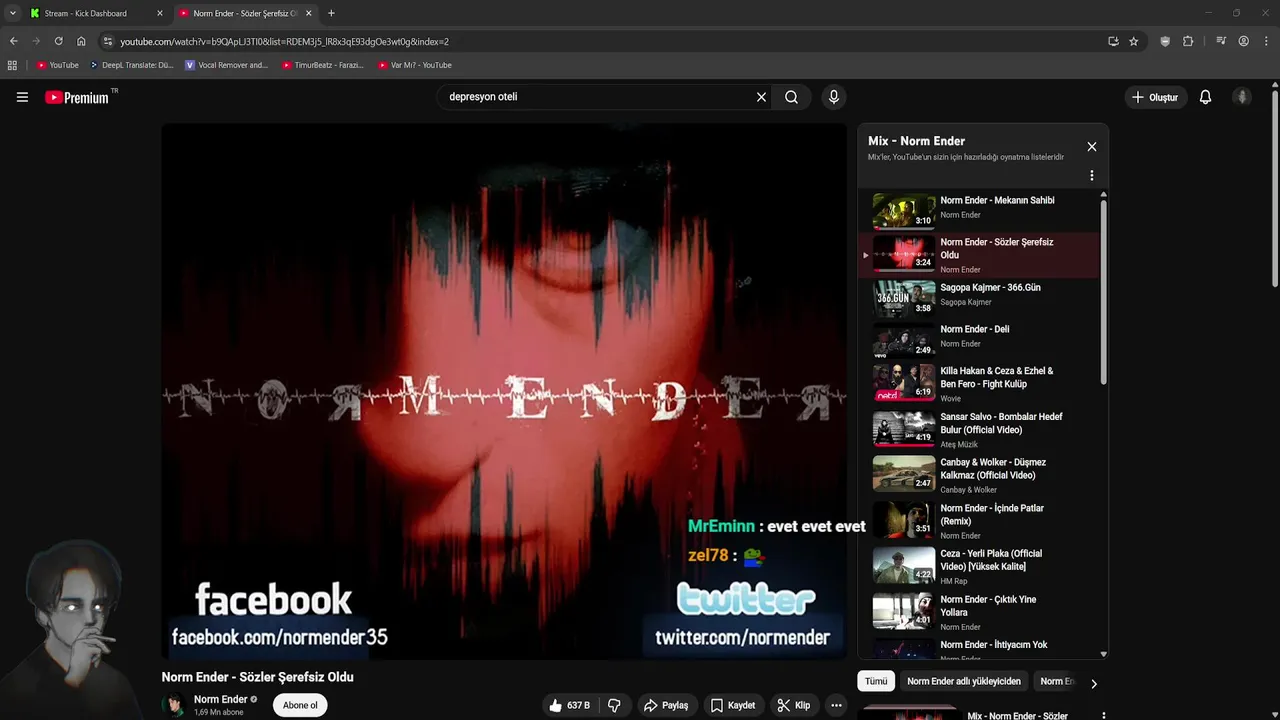Go back in browser history
This screenshot has height=720, width=1280.
(x=13, y=41)
